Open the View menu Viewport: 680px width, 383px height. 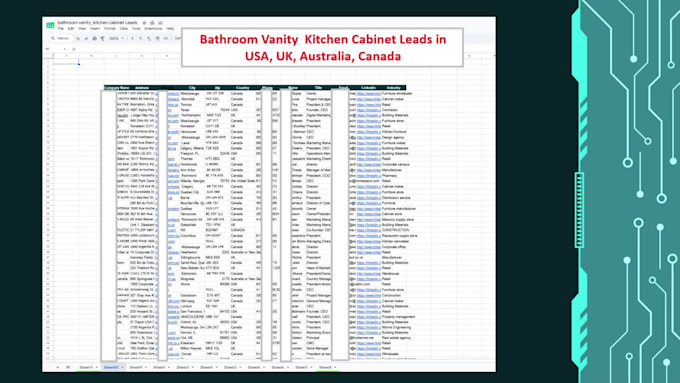[x=82, y=29]
